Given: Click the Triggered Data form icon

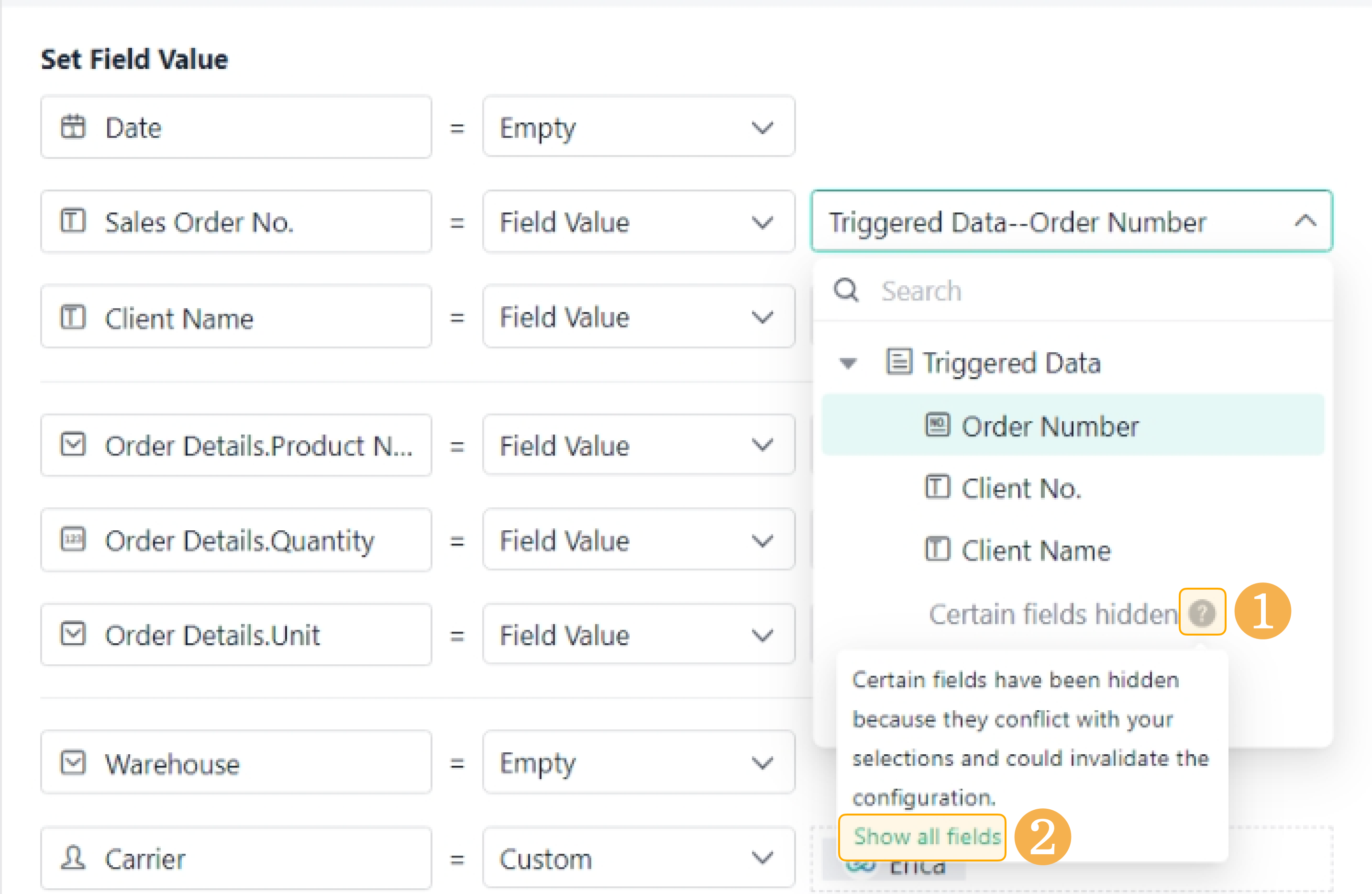Looking at the screenshot, I should click(x=899, y=362).
